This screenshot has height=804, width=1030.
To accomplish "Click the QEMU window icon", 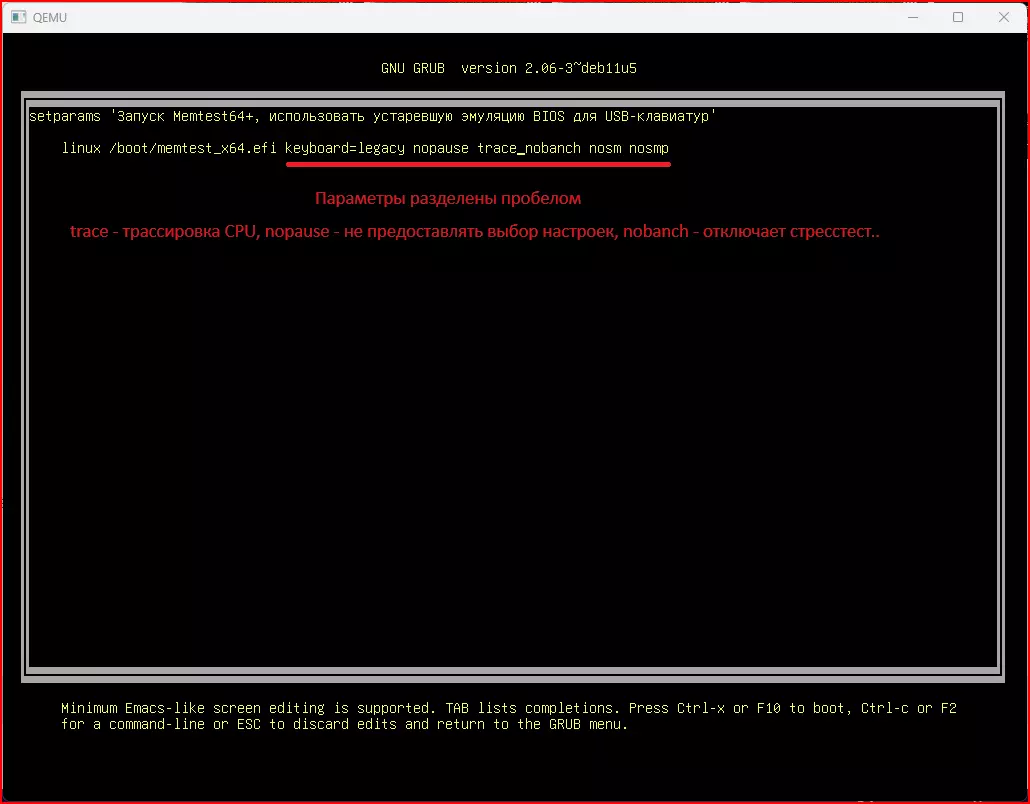I will (x=18, y=17).
